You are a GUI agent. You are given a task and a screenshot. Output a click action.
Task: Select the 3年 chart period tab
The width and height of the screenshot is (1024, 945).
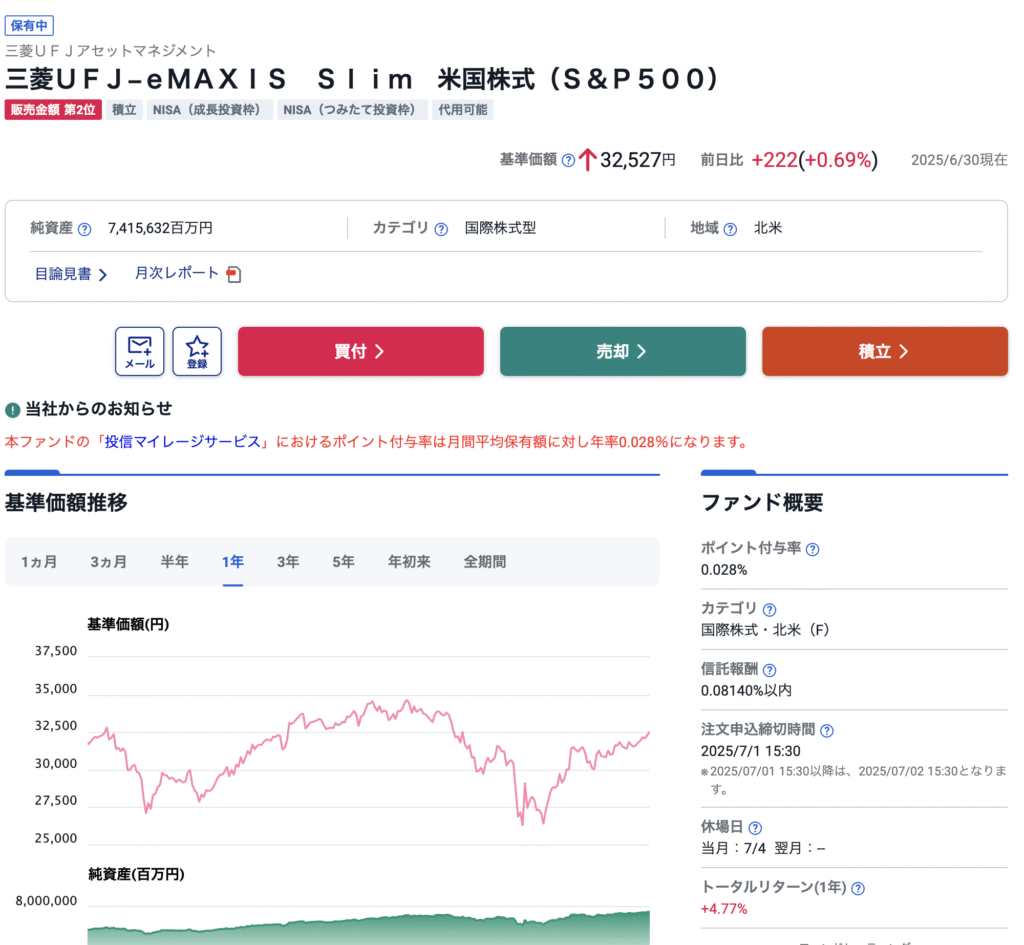288,562
